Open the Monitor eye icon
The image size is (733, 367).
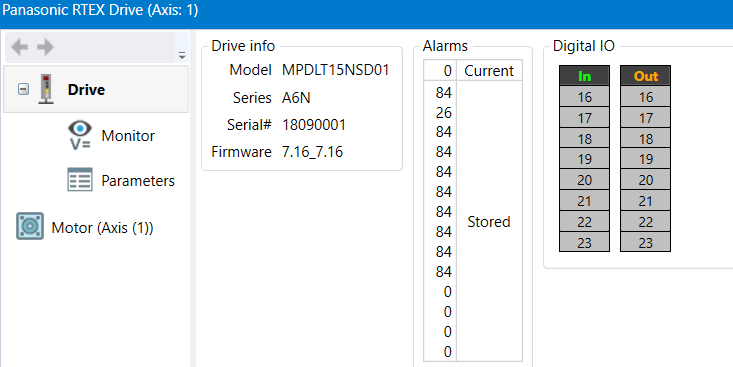click(x=80, y=136)
